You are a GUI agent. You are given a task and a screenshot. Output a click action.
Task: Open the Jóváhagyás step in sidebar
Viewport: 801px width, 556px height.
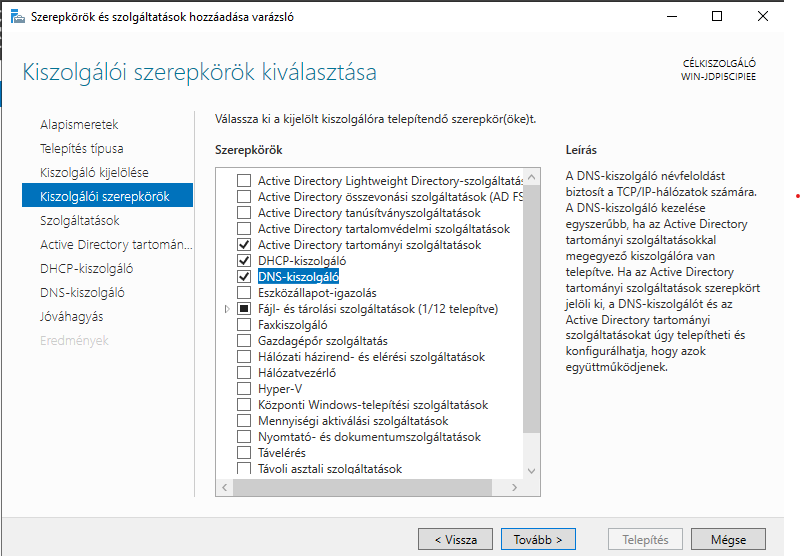click(x=71, y=317)
